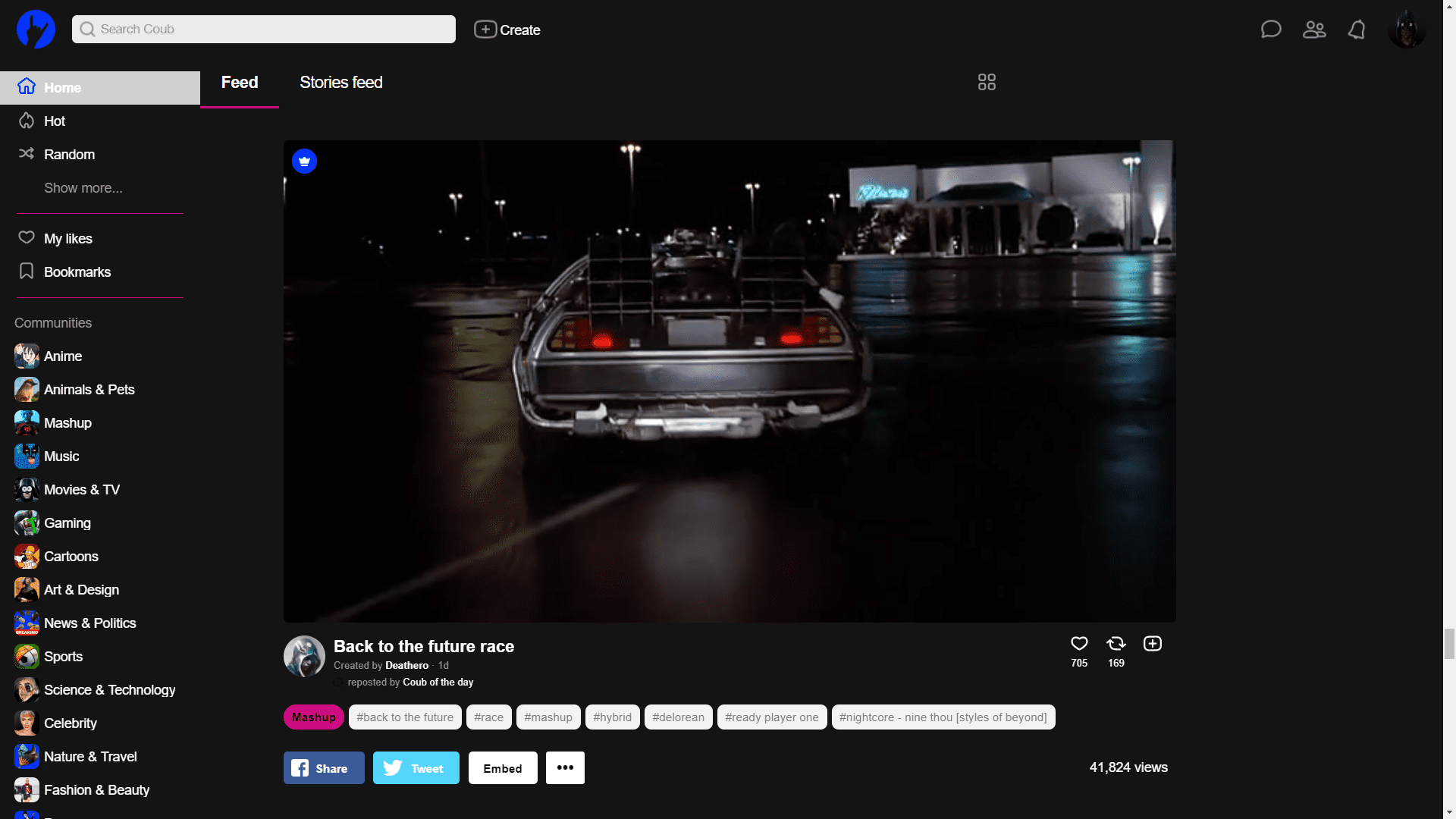Select the Hot sidebar item
This screenshot has width=1456, height=819.
tap(55, 121)
